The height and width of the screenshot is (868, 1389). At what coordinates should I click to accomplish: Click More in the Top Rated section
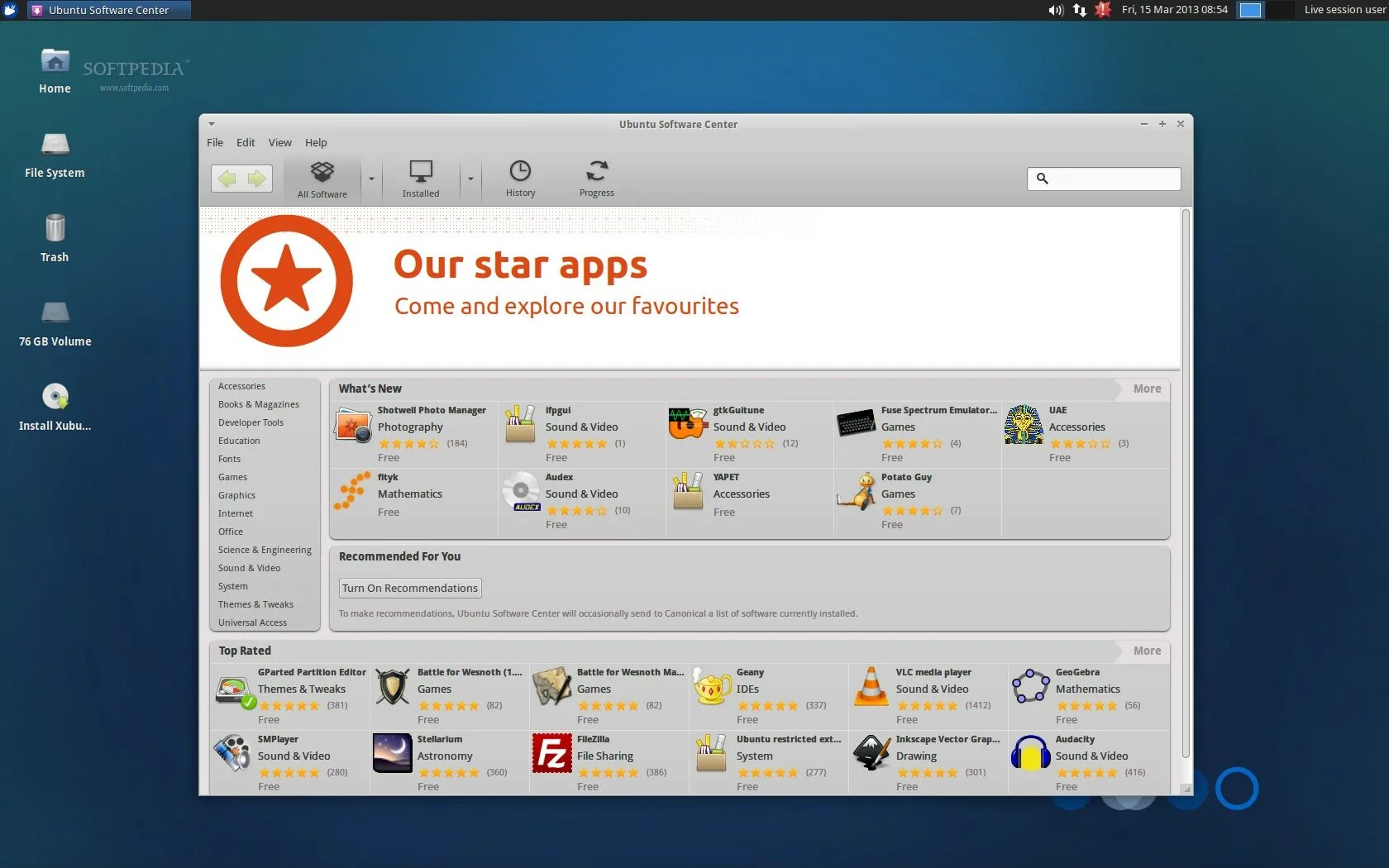point(1147,651)
